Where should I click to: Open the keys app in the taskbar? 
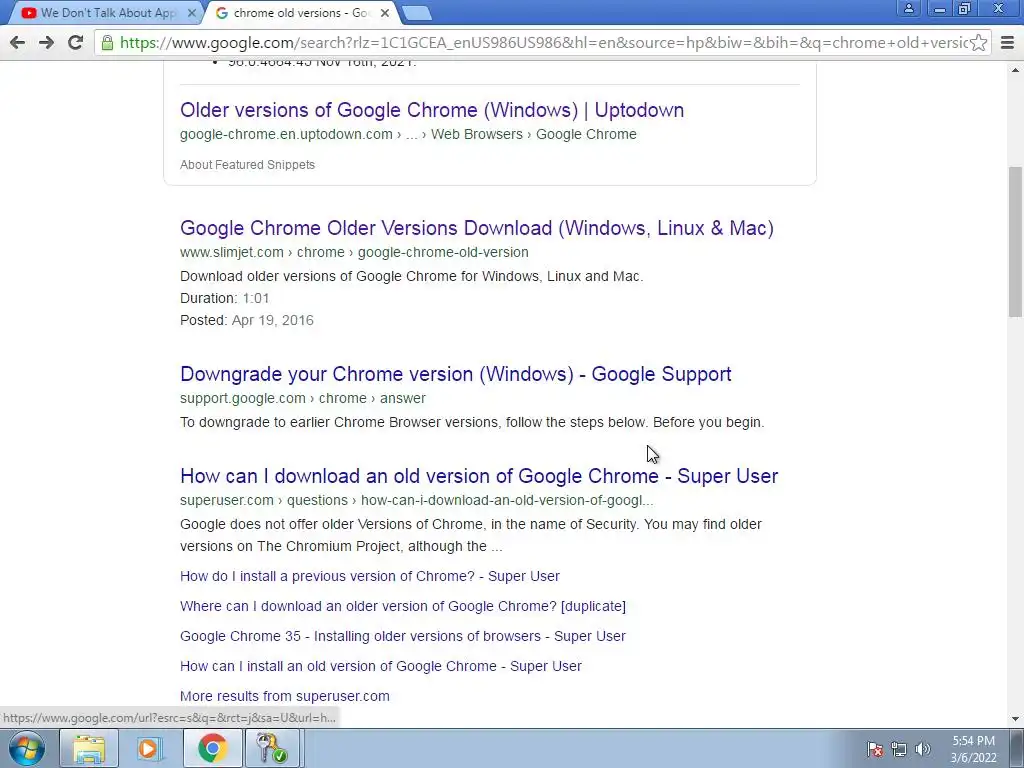coord(272,748)
